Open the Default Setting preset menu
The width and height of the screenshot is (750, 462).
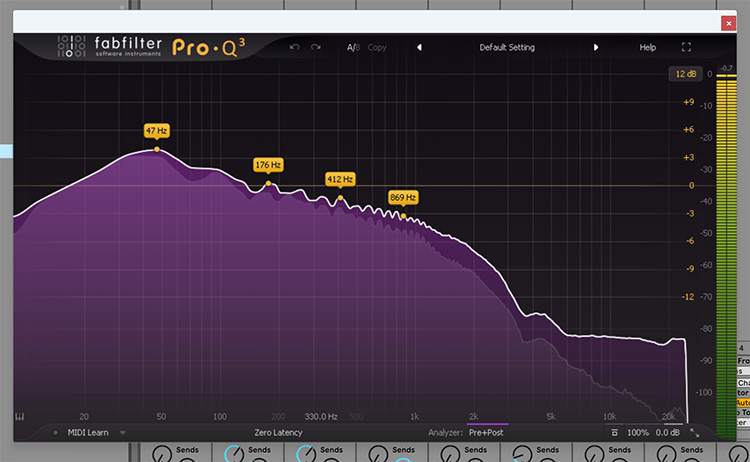(507, 47)
